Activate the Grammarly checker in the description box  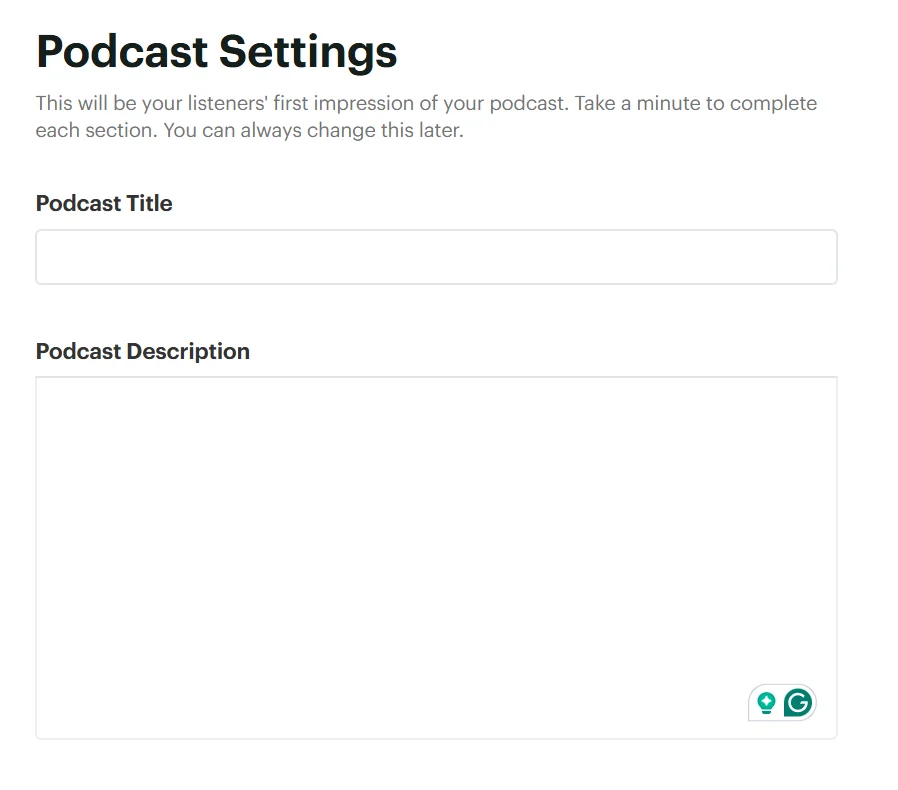tap(797, 702)
